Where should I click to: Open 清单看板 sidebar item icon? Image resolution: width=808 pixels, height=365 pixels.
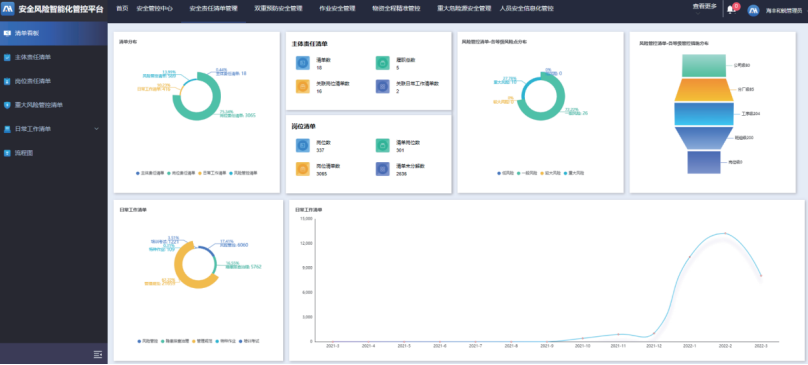[7, 34]
